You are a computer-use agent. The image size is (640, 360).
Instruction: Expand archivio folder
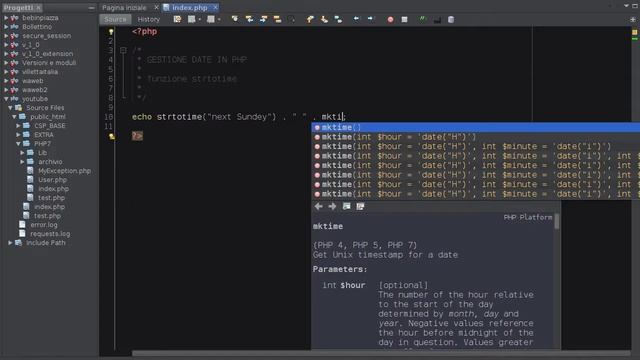point(22,162)
